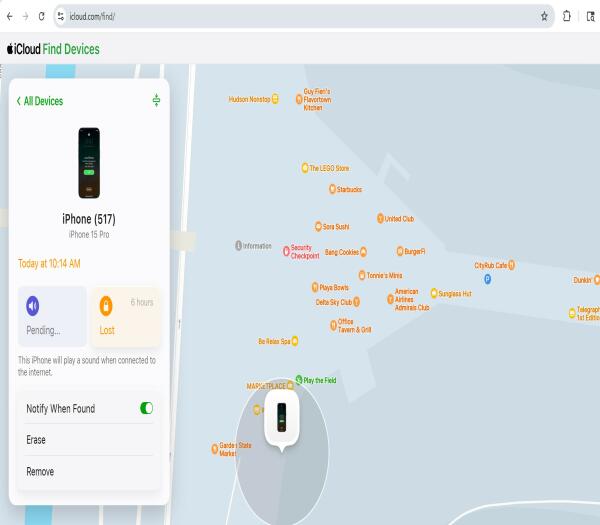
Task: Open the site information icon in the address bar
Action: click(x=60, y=16)
